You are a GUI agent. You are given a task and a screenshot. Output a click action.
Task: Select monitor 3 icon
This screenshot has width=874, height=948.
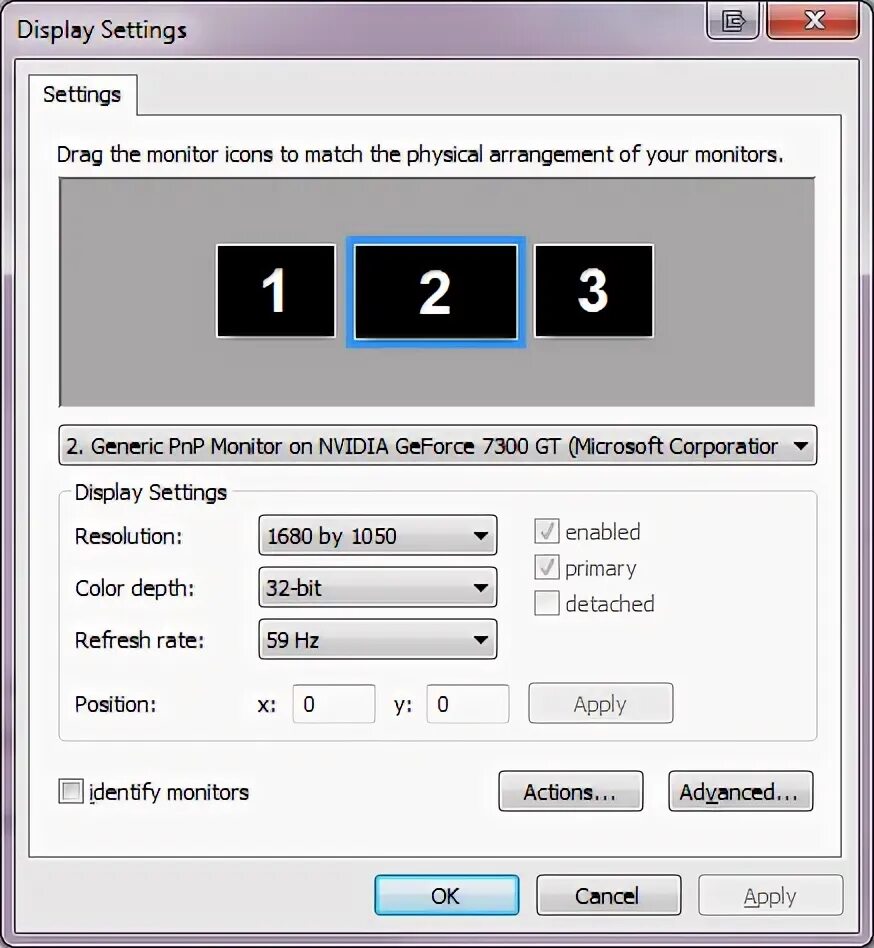(594, 291)
